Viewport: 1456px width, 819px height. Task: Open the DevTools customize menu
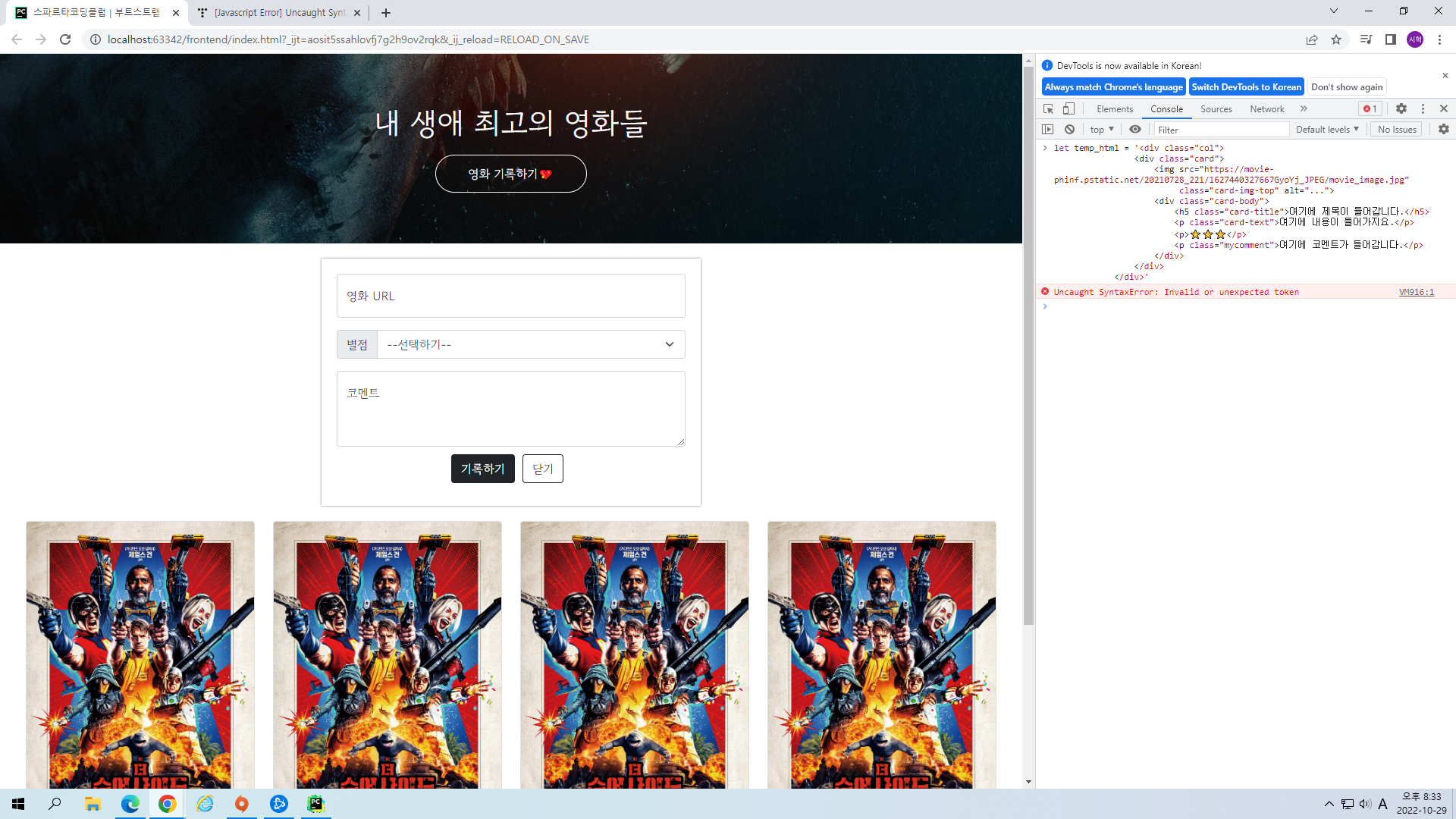click(1423, 108)
